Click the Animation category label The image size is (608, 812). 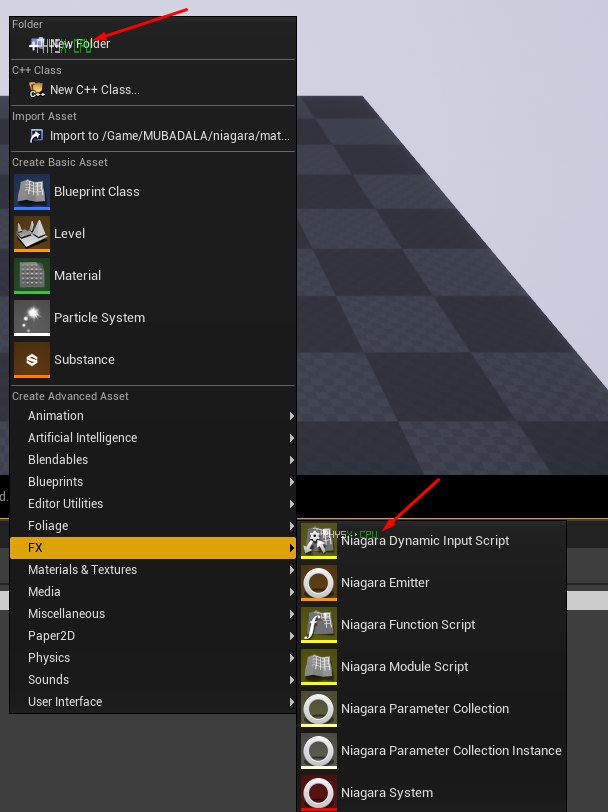(x=56, y=416)
